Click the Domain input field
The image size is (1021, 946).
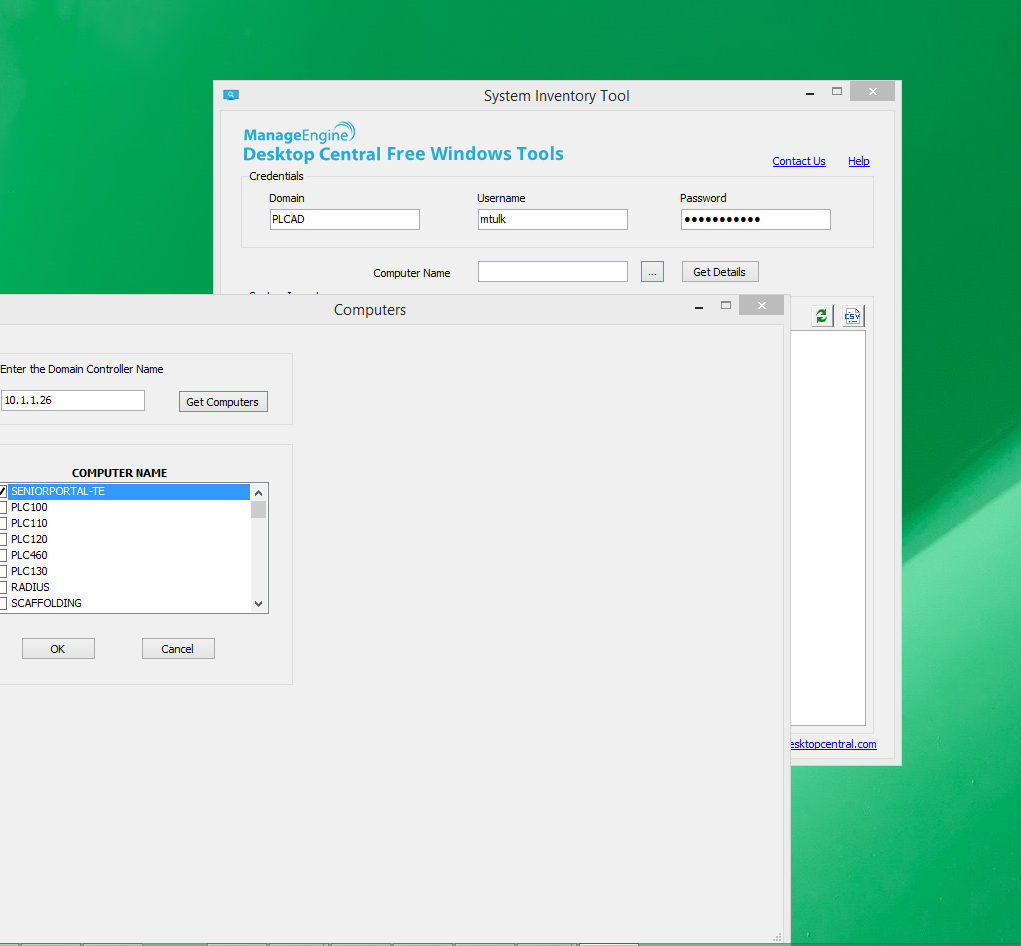pos(344,219)
